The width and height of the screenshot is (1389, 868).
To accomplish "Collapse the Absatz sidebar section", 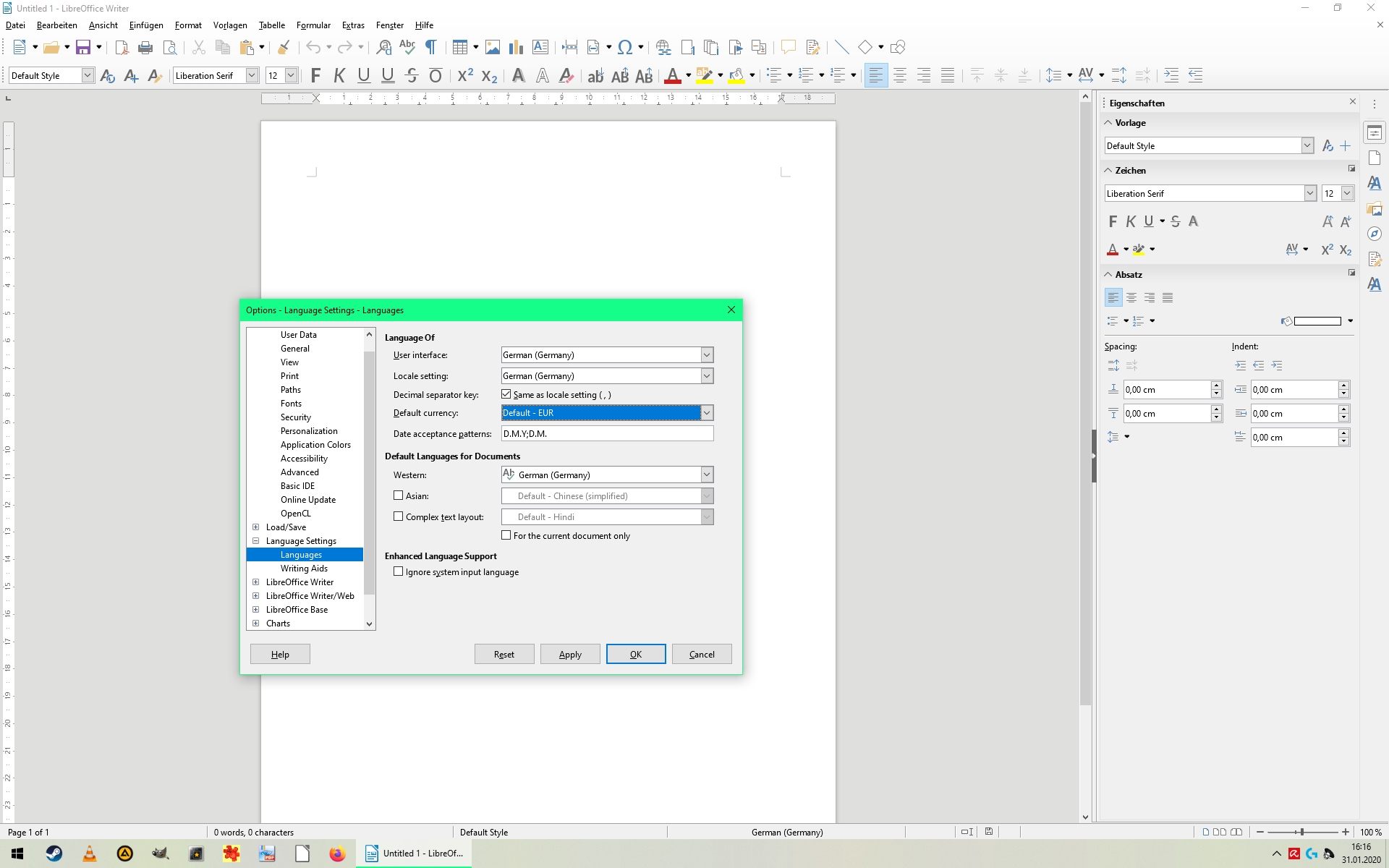I will [x=1108, y=275].
